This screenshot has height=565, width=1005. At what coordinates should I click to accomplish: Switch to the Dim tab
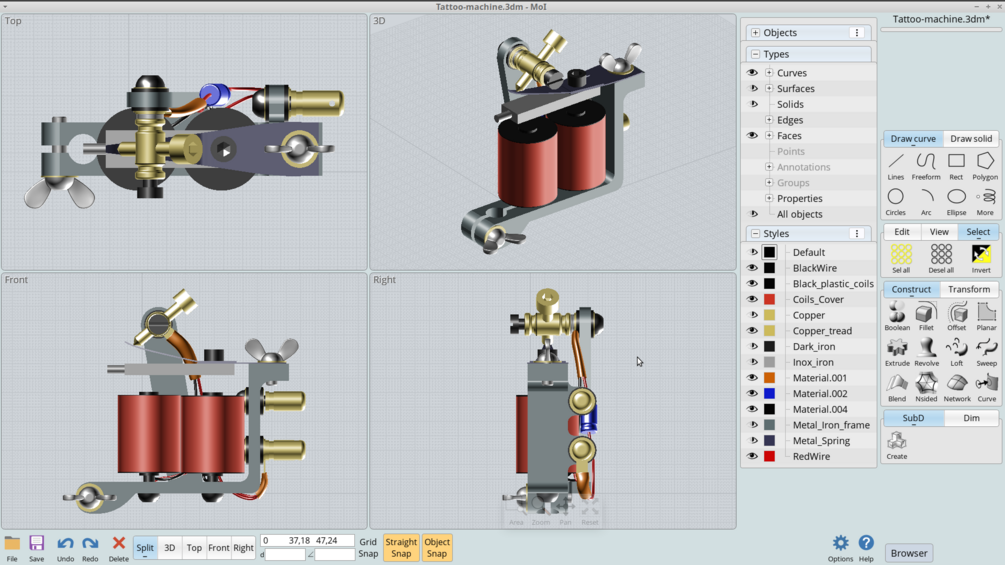click(x=972, y=418)
